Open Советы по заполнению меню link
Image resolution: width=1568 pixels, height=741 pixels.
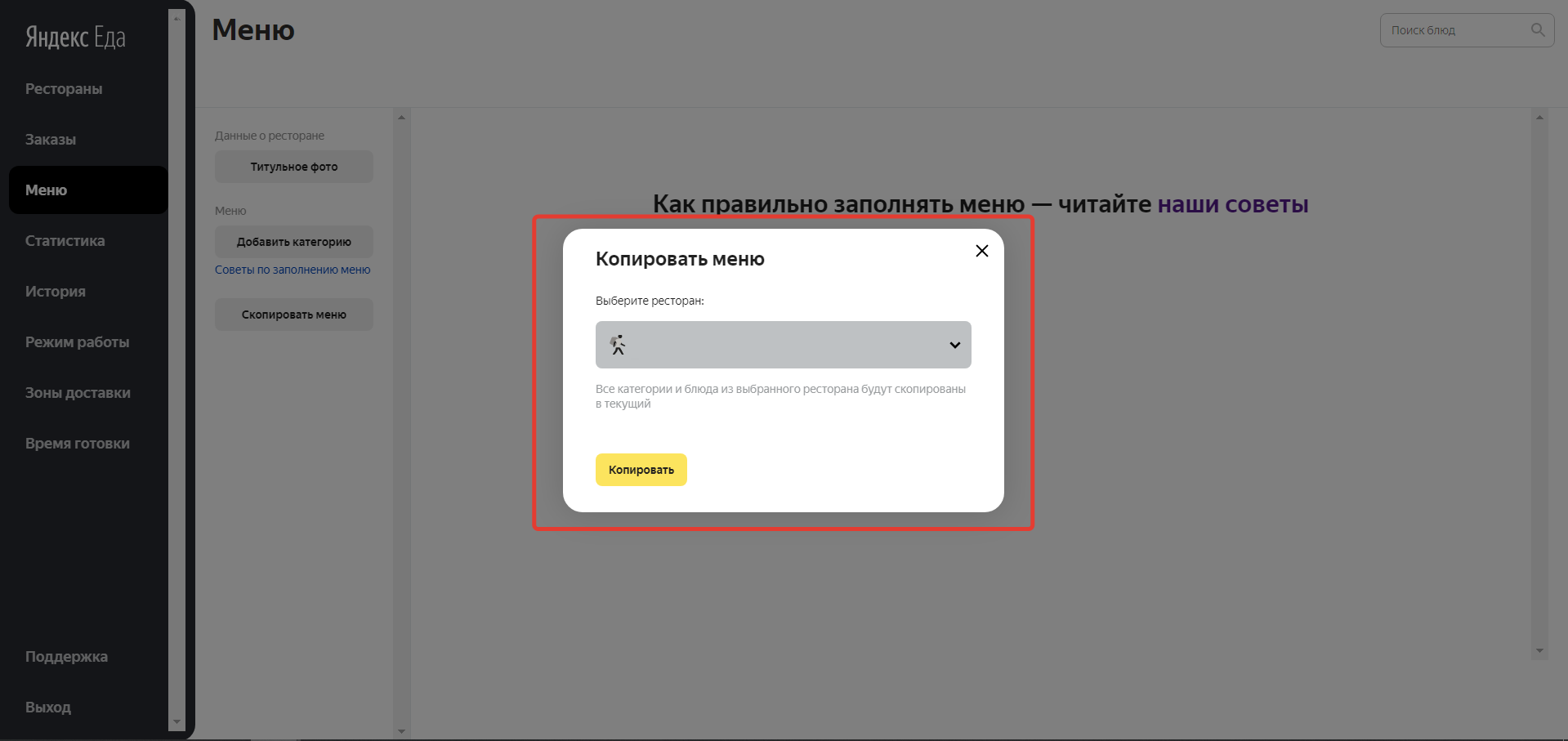click(293, 270)
